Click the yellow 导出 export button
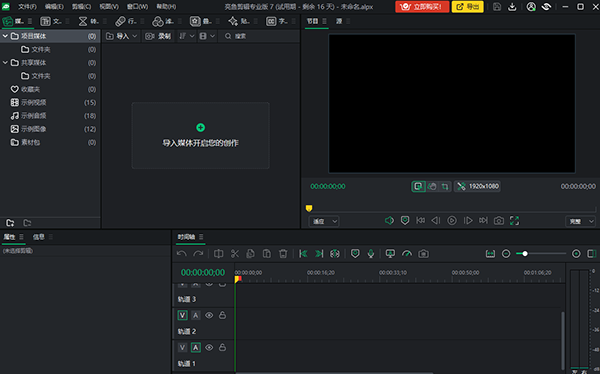The image size is (600, 374). pyautogui.click(x=468, y=7)
